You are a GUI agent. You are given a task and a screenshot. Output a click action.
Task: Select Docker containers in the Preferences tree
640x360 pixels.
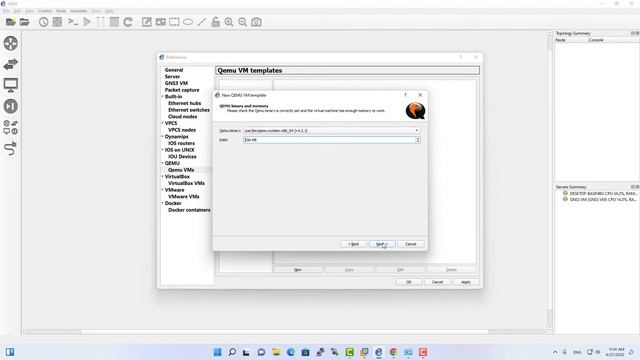pos(189,210)
